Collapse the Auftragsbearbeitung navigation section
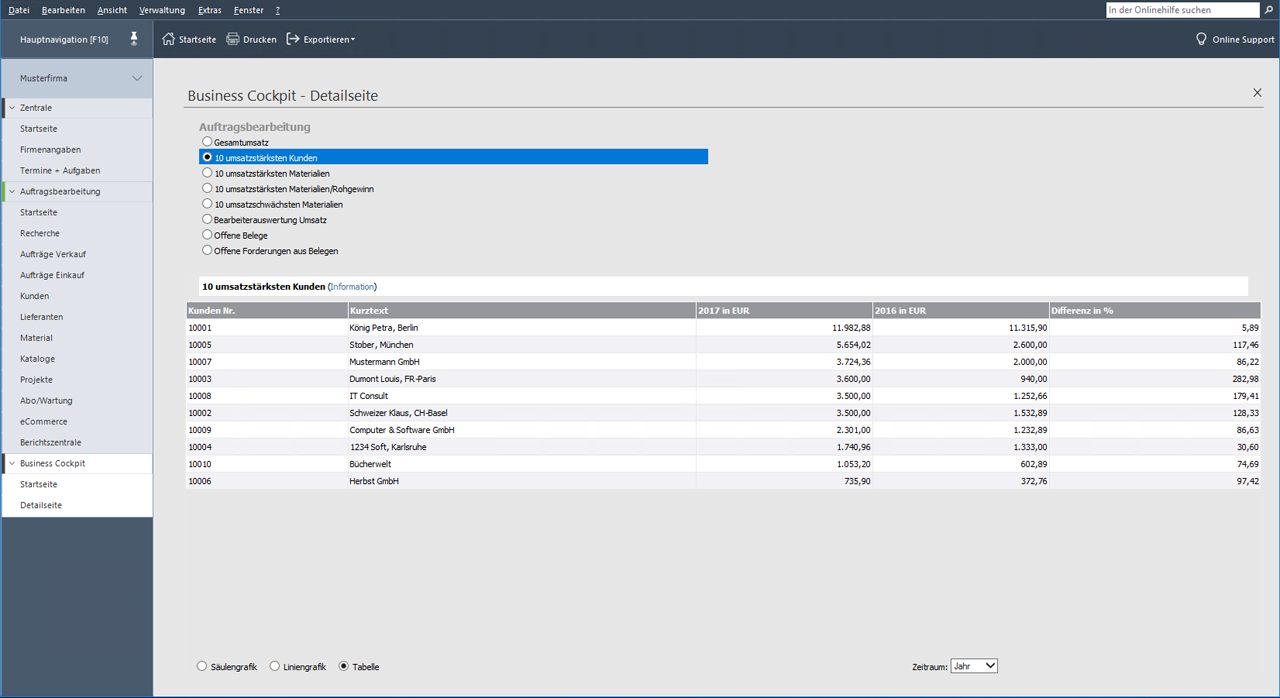 tap(12, 192)
